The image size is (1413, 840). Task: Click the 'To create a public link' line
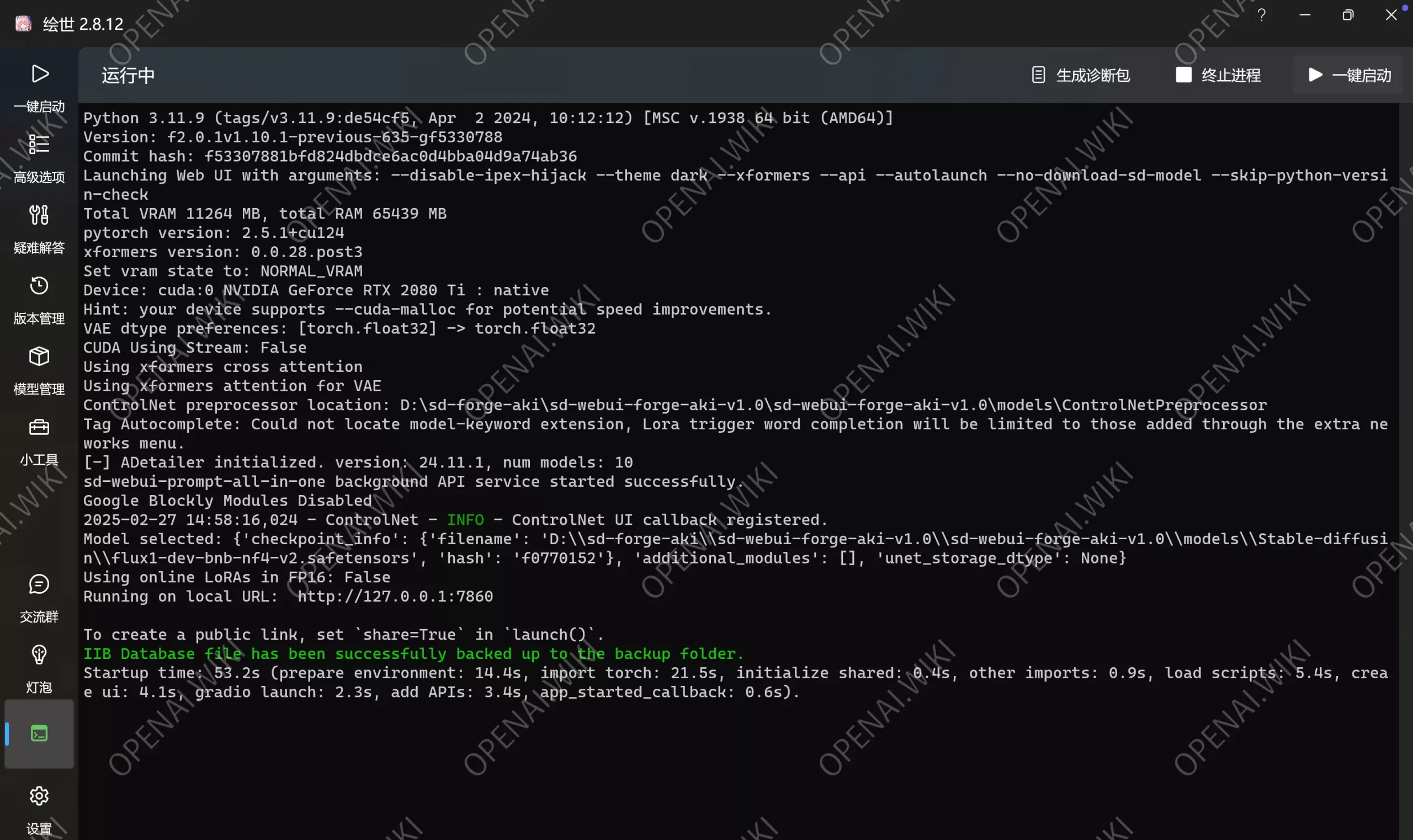(344, 635)
